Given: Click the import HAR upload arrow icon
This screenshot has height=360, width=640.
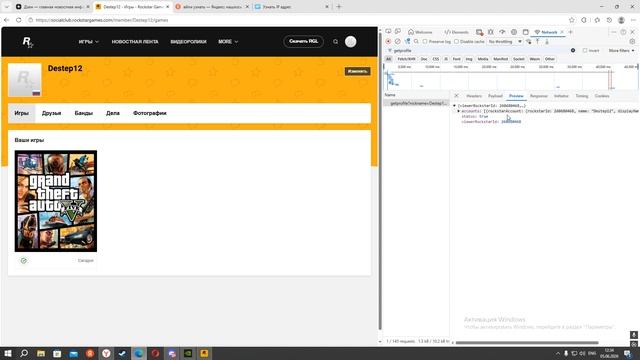Looking at the screenshot, I should click(538, 42).
